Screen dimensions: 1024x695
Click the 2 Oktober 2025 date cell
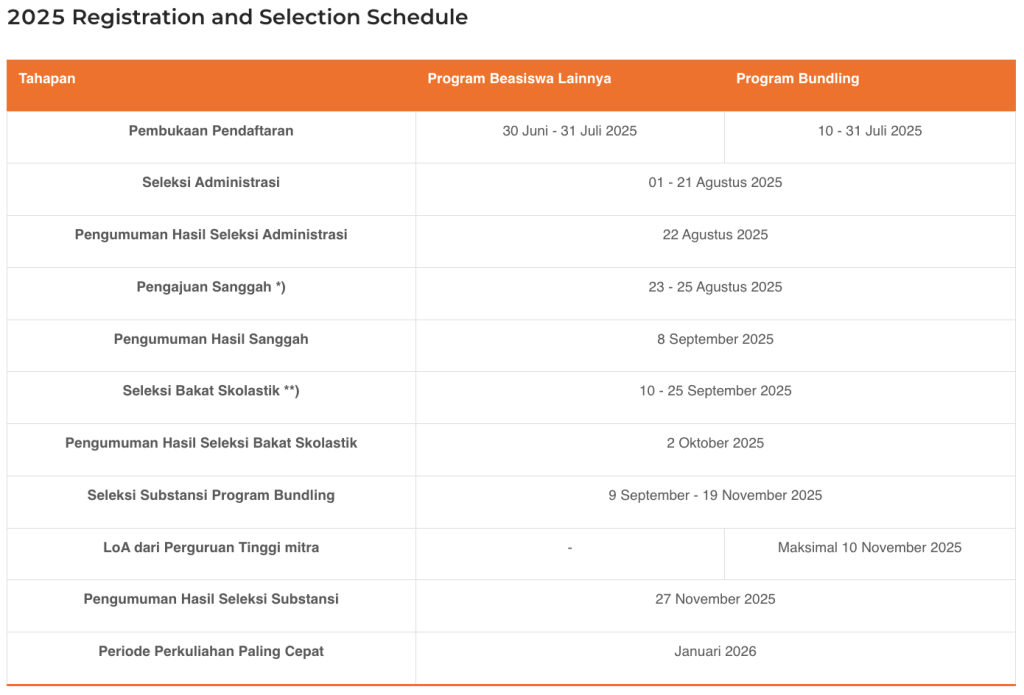715,443
